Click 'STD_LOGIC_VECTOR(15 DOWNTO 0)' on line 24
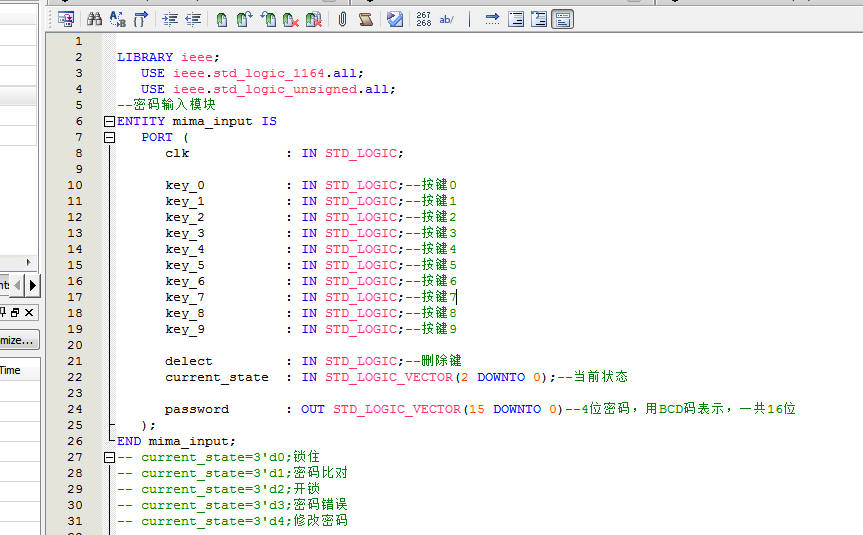 tap(448, 409)
